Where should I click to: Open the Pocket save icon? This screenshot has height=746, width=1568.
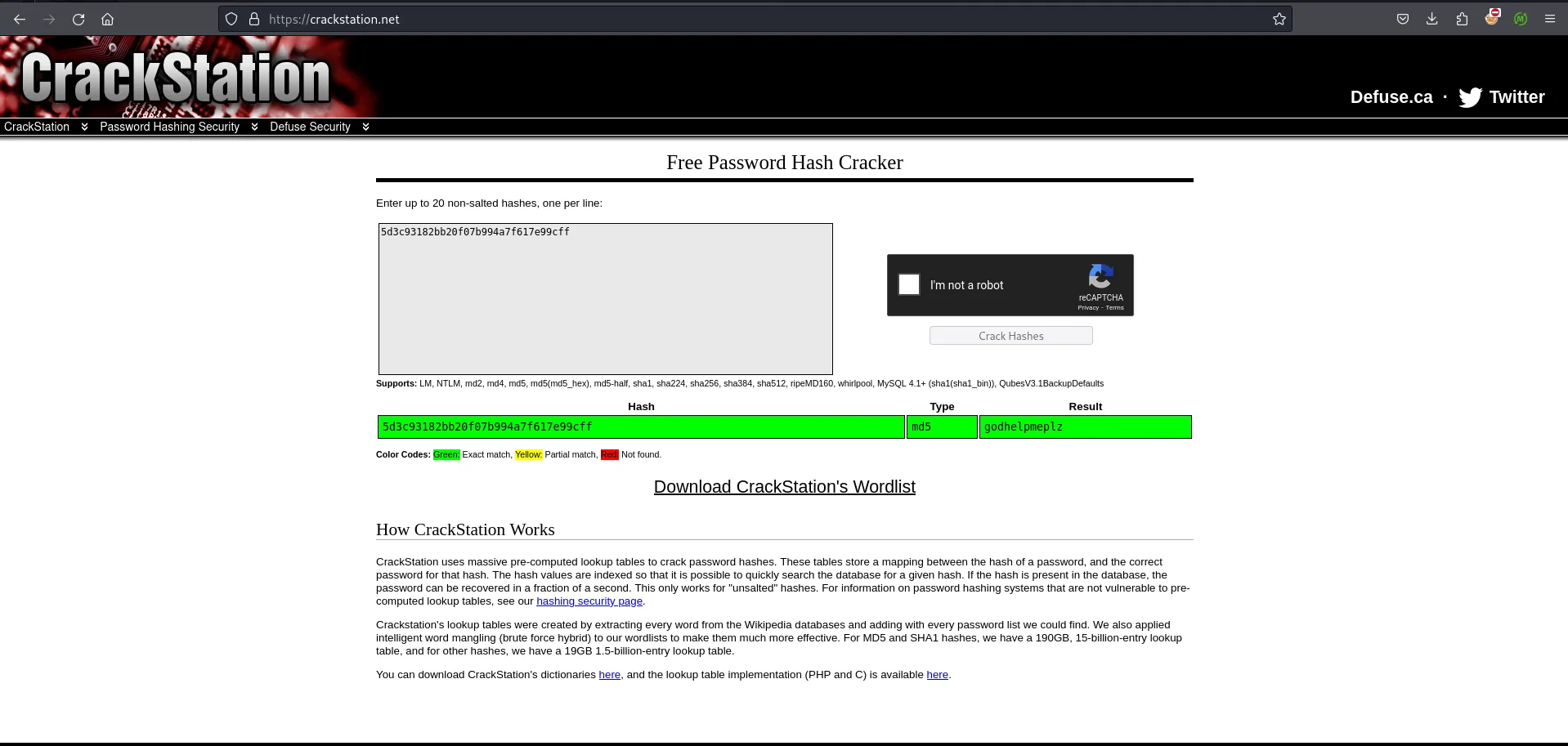click(1403, 19)
